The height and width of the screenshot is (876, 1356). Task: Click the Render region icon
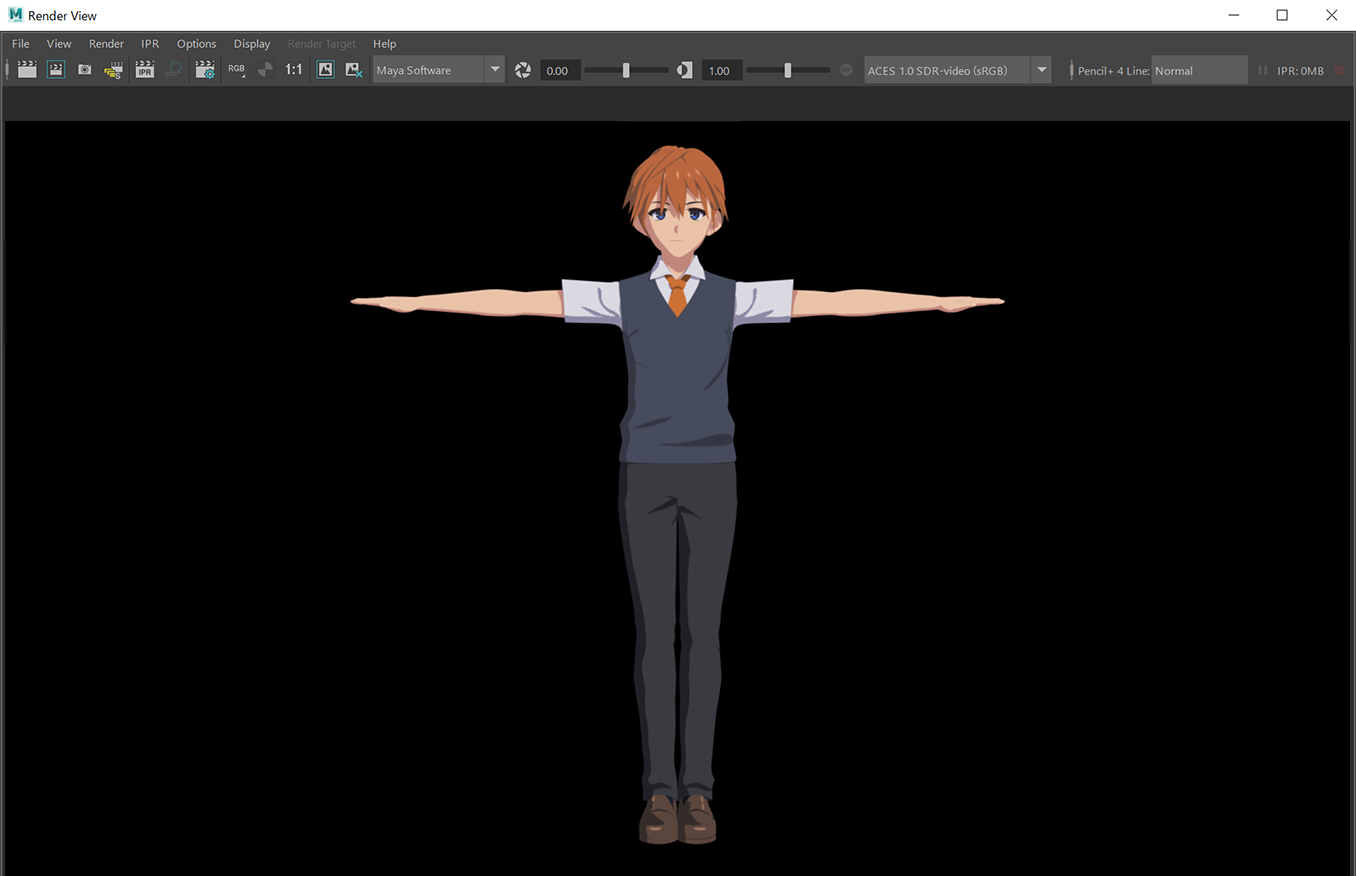(x=56, y=70)
